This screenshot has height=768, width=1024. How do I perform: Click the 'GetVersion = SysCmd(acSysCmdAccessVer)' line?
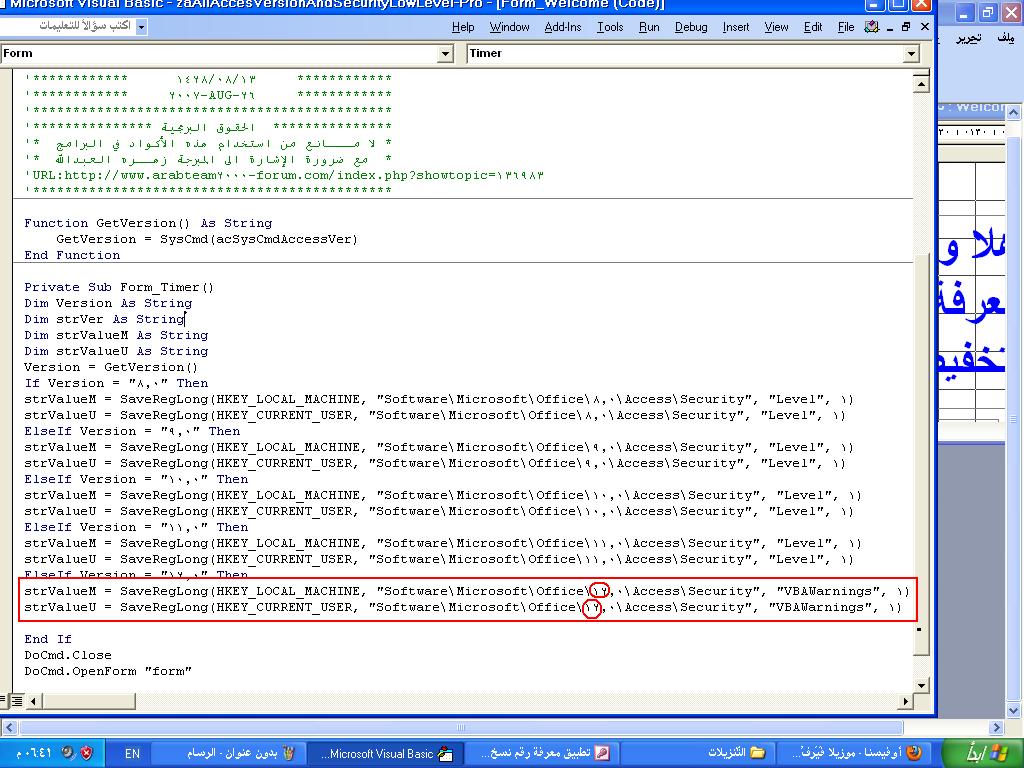(x=207, y=240)
